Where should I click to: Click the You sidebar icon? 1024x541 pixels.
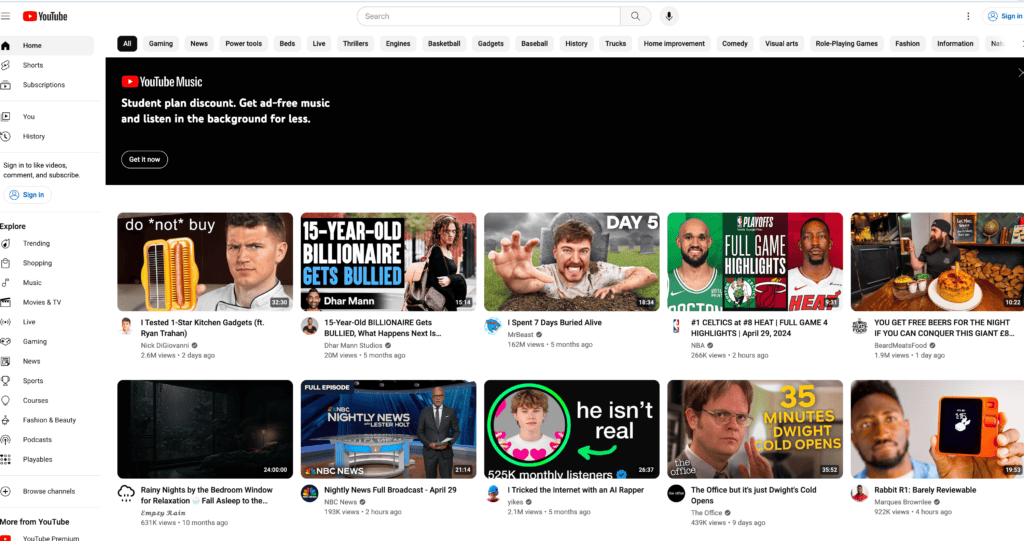click(x=6, y=117)
